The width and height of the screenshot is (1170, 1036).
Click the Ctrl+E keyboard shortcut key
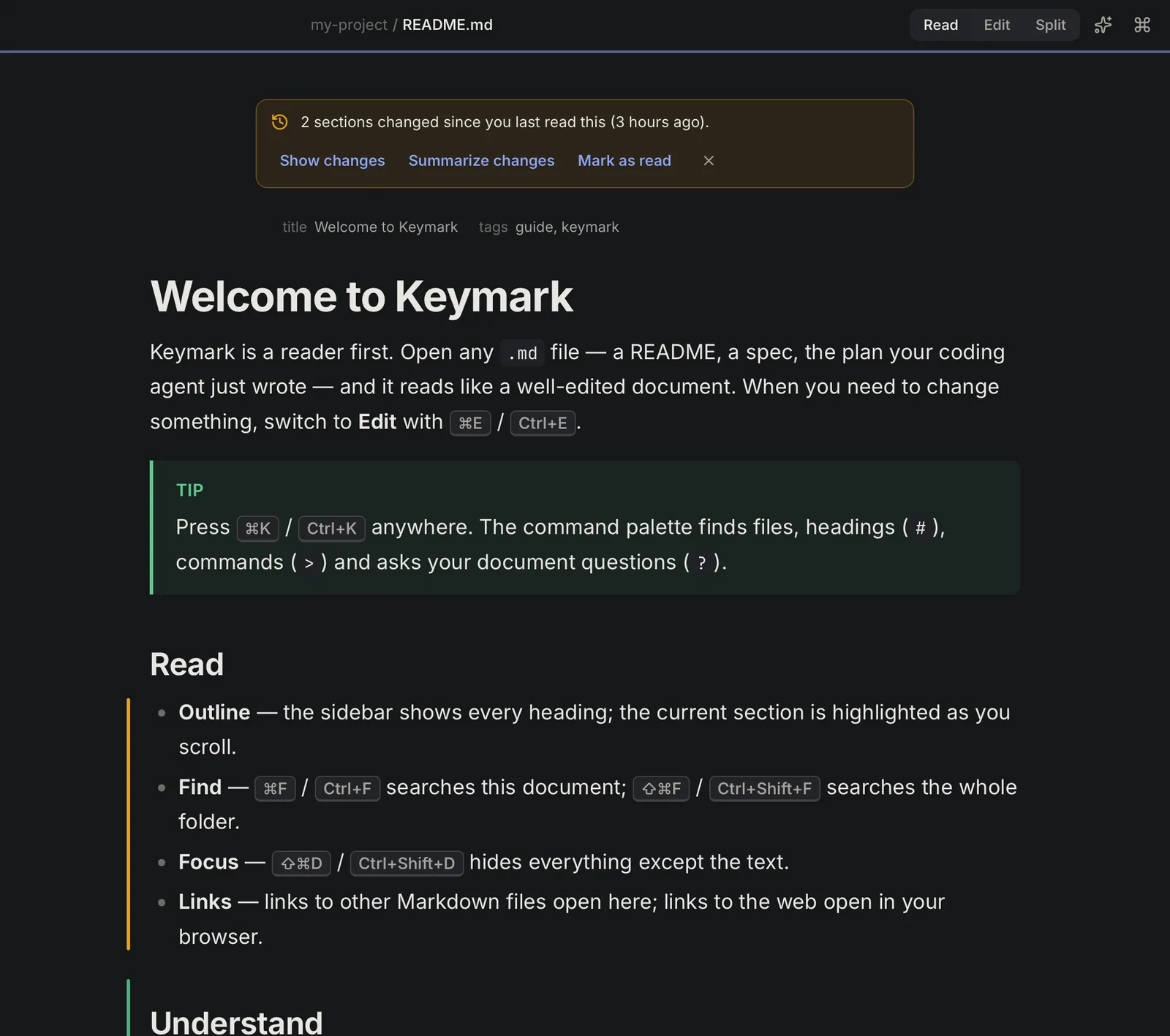point(543,423)
